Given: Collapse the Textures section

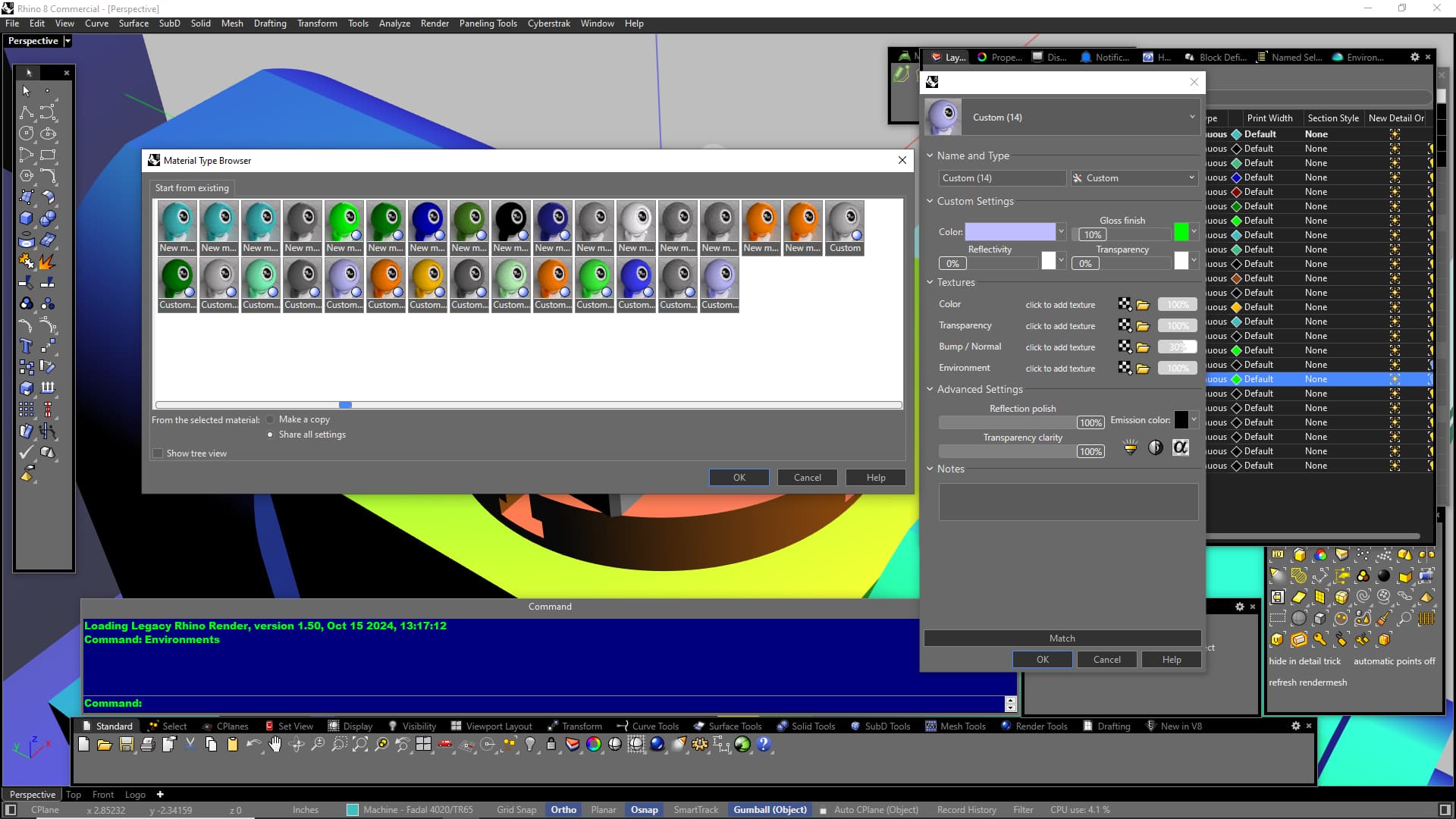Looking at the screenshot, I should tap(930, 282).
